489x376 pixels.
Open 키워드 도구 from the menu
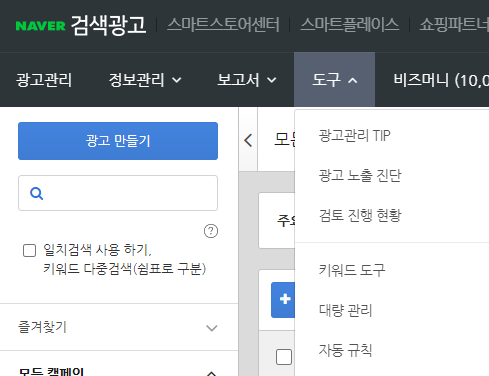[x=352, y=270]
